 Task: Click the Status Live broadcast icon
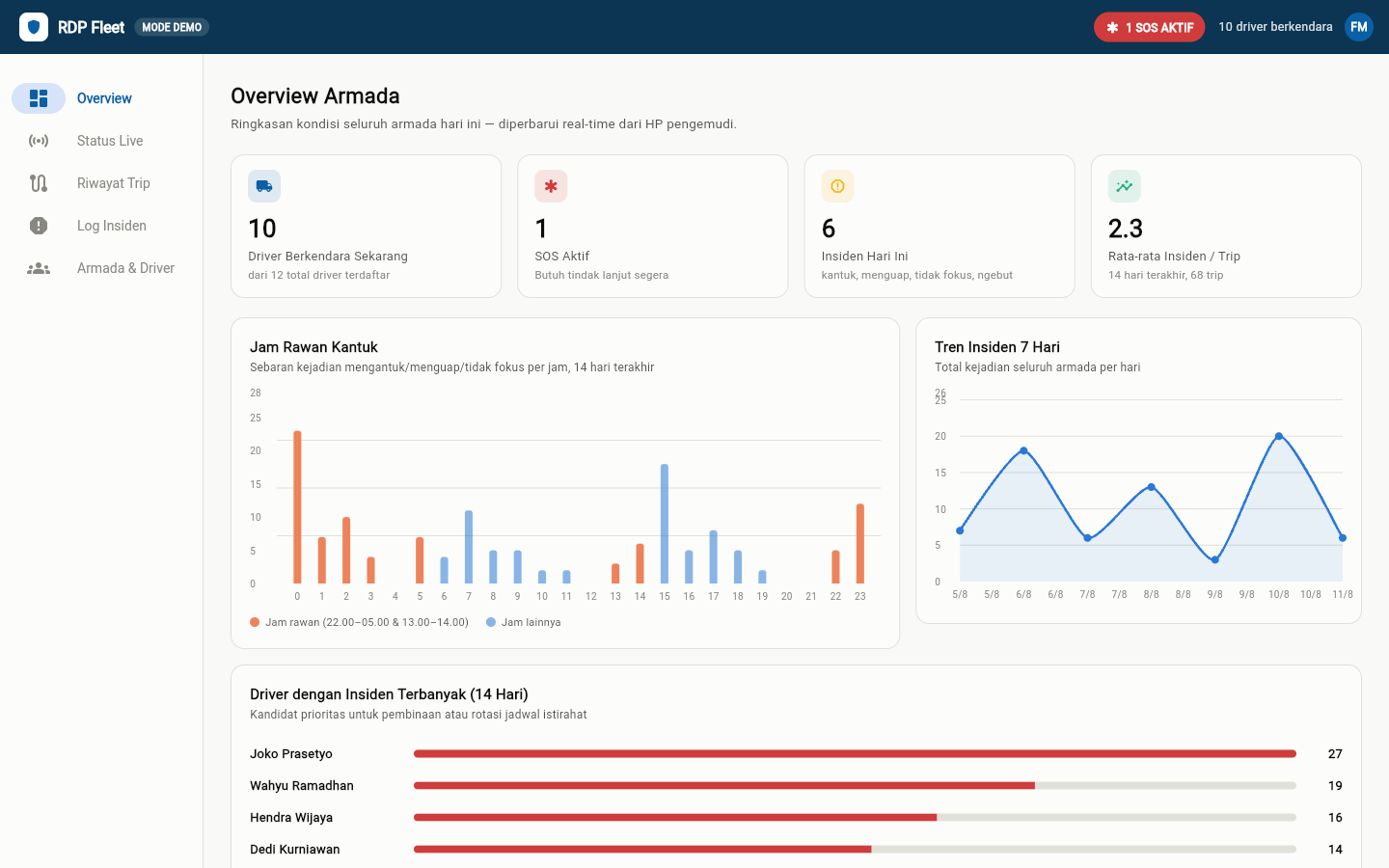[x=39, y=141]
